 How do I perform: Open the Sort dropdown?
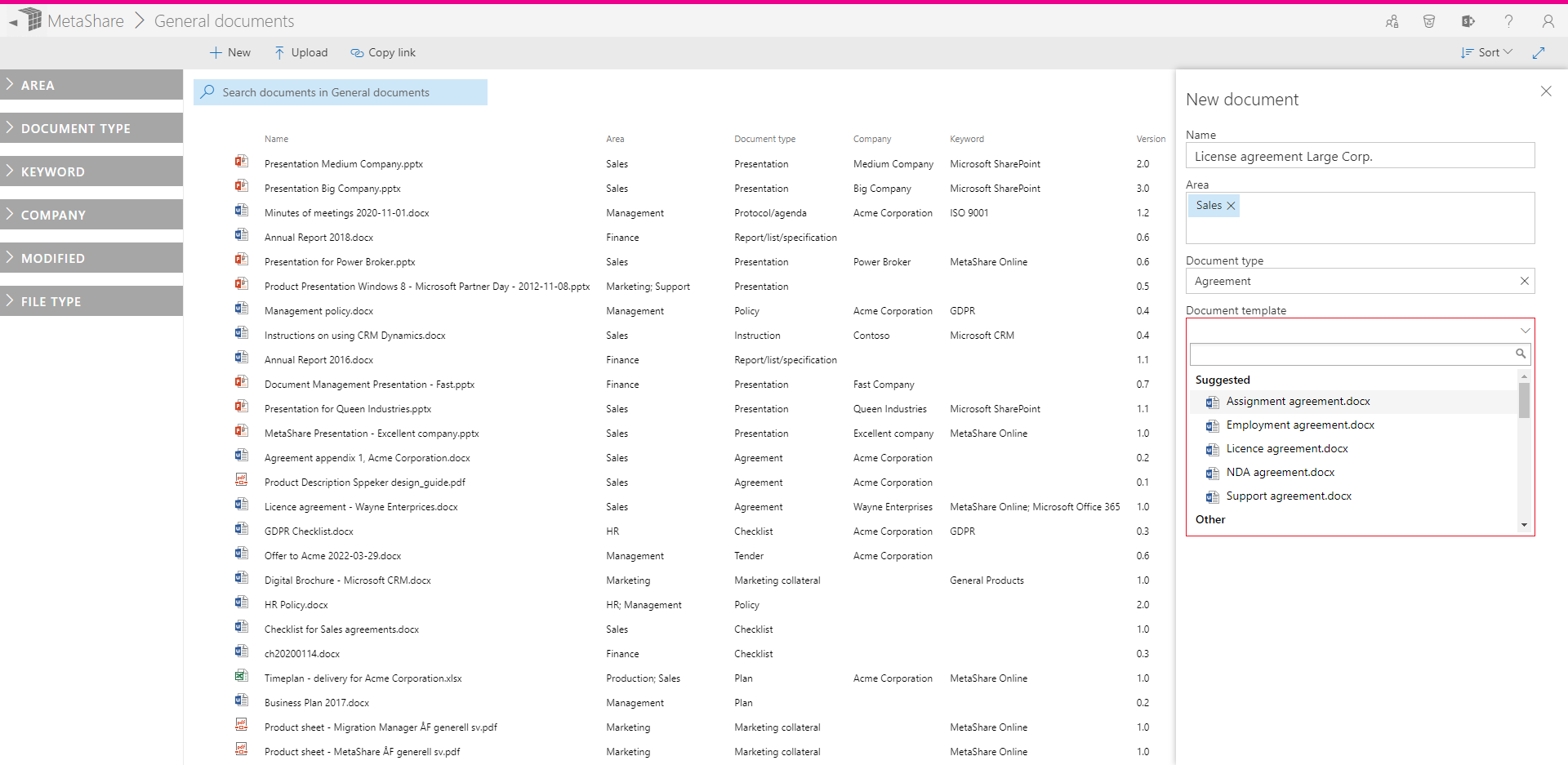pyautogui.click(x=1486, y=52)
